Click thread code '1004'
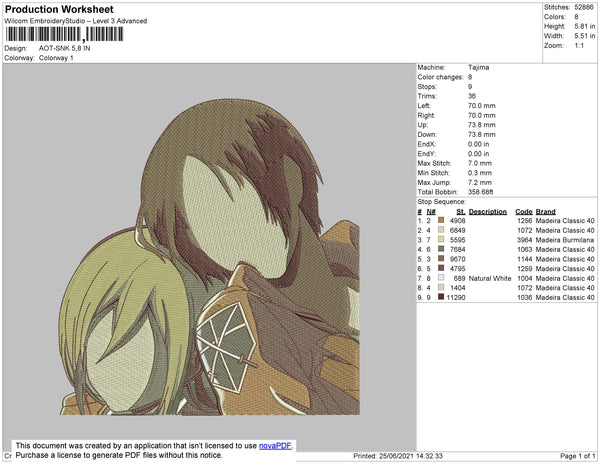 point(525,278)
